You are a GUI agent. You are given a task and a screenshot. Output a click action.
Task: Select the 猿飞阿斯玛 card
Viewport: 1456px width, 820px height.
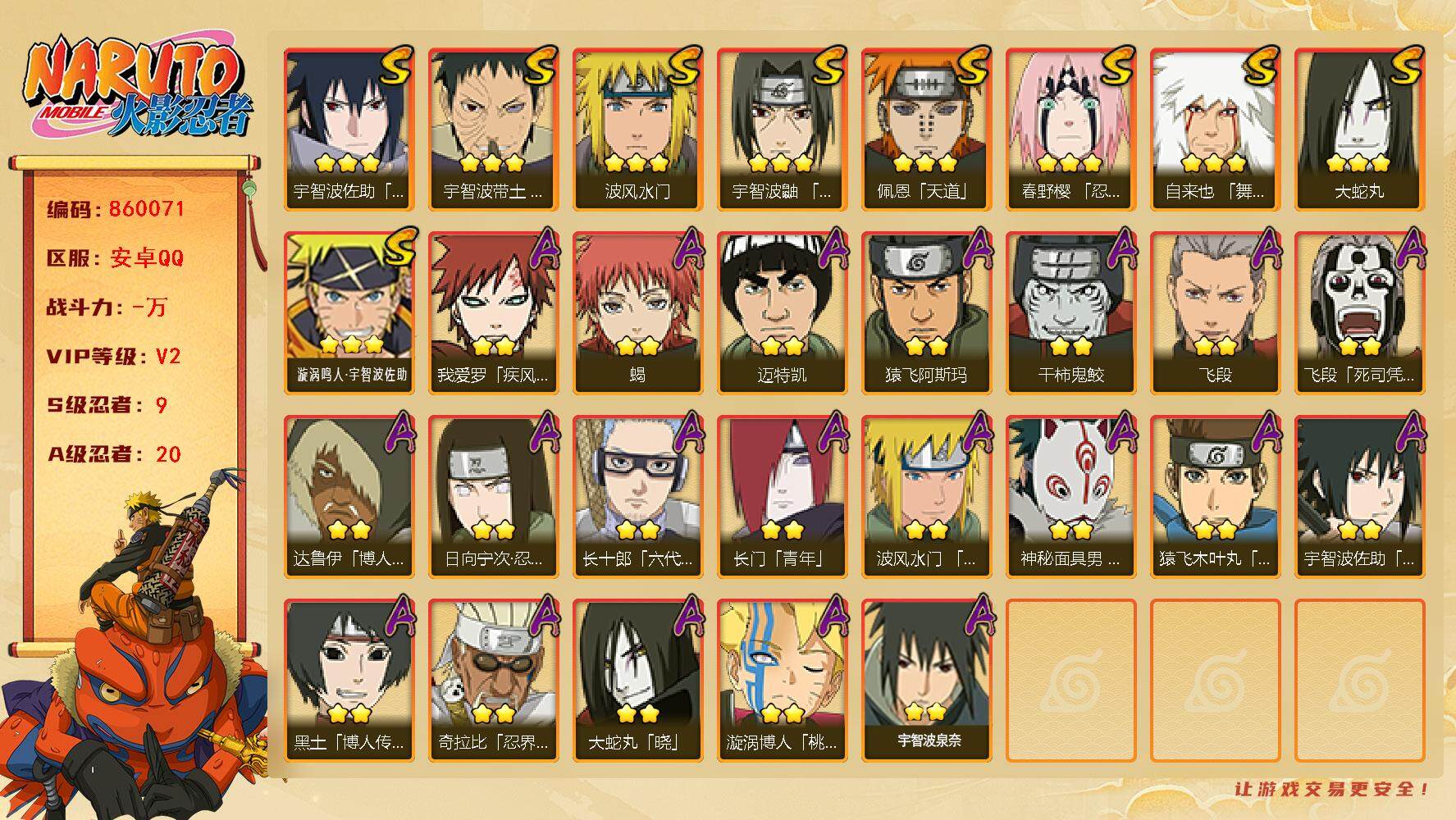926,313
